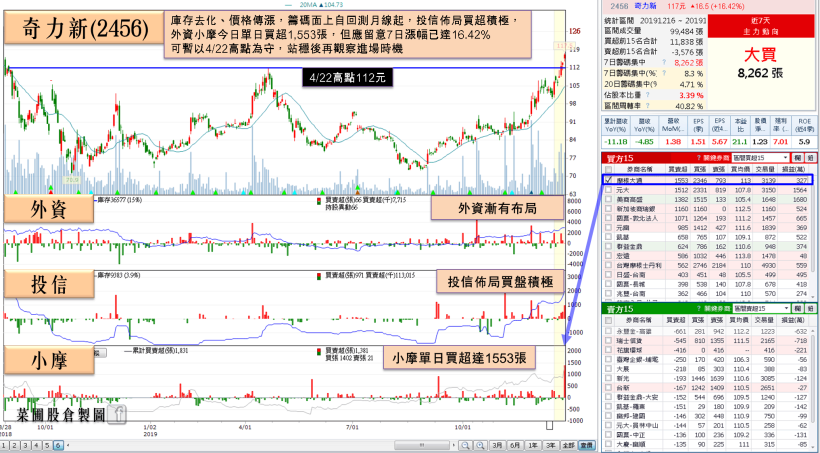The height and width of the screenshot is (453, 820).
Task: Sort the buyers list by the 買均價 column
Action: point(738,169)
